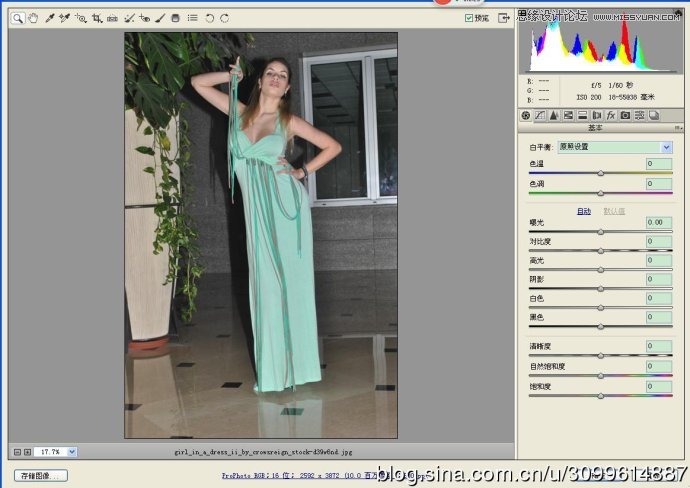Click the 色调 value field
Screen dimensions: 690x488
pyautogui.click(x=659, y=184)
